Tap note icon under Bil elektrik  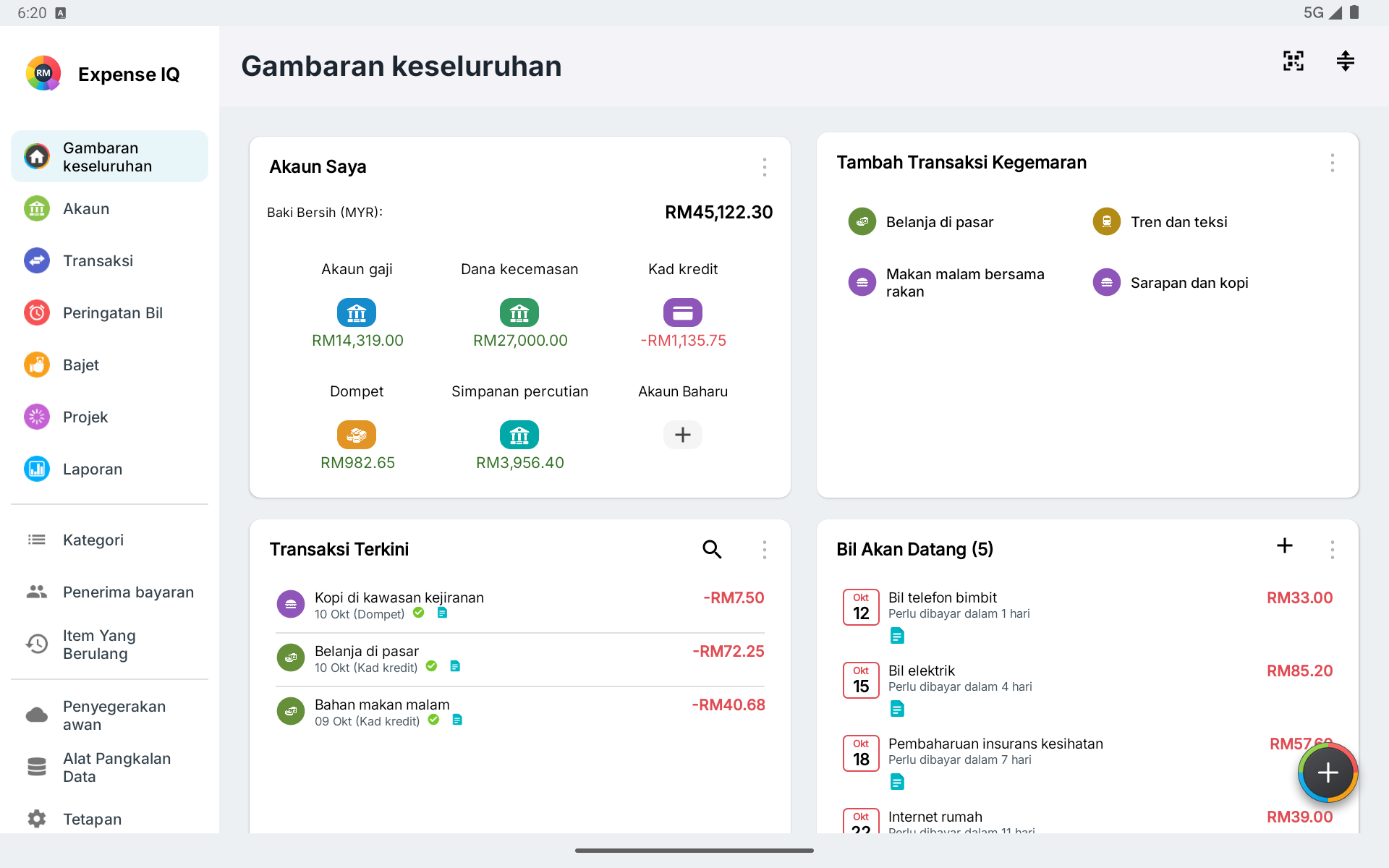[897, 709]
